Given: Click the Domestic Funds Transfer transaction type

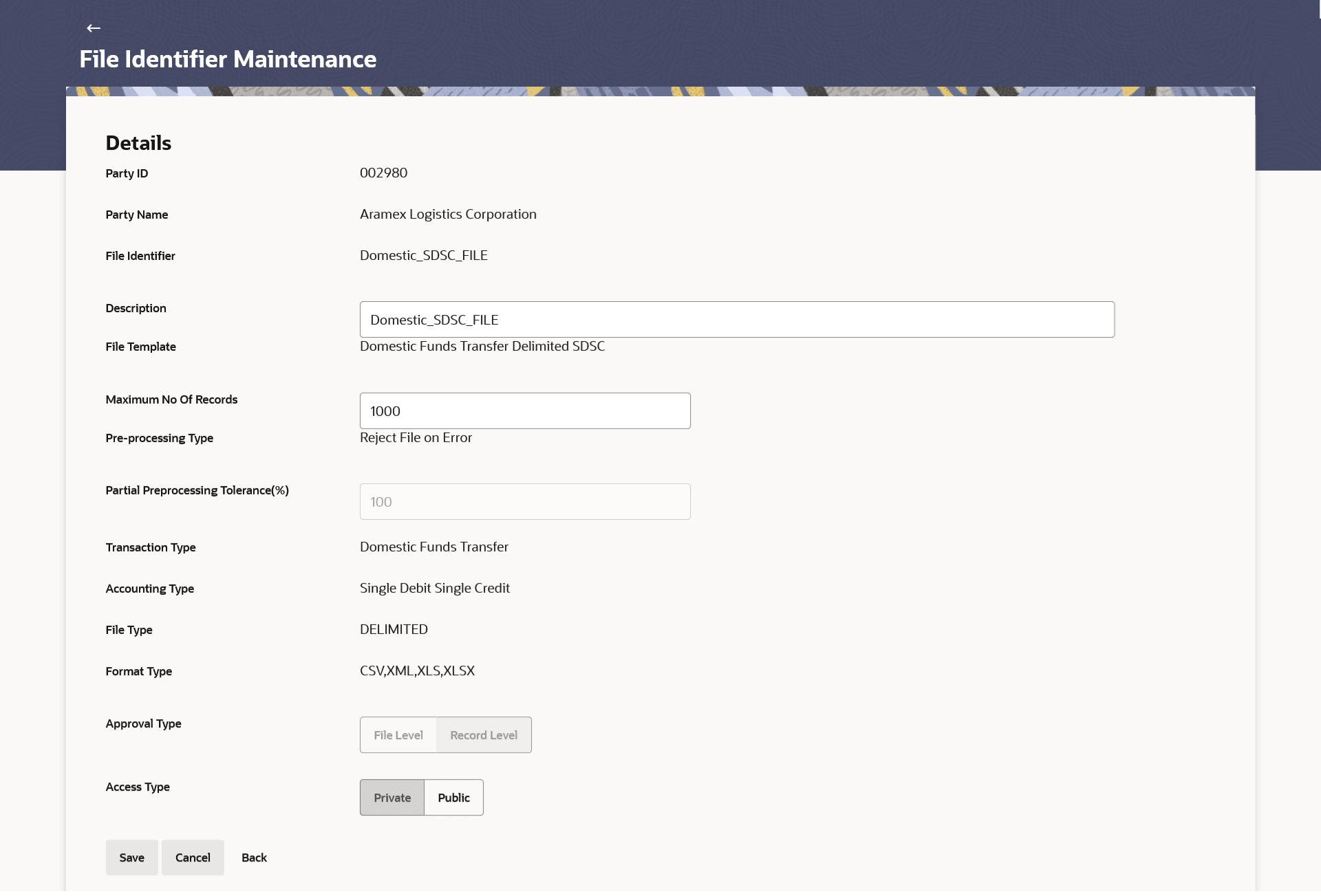Looking at the screenshot, I should (433, 547).
